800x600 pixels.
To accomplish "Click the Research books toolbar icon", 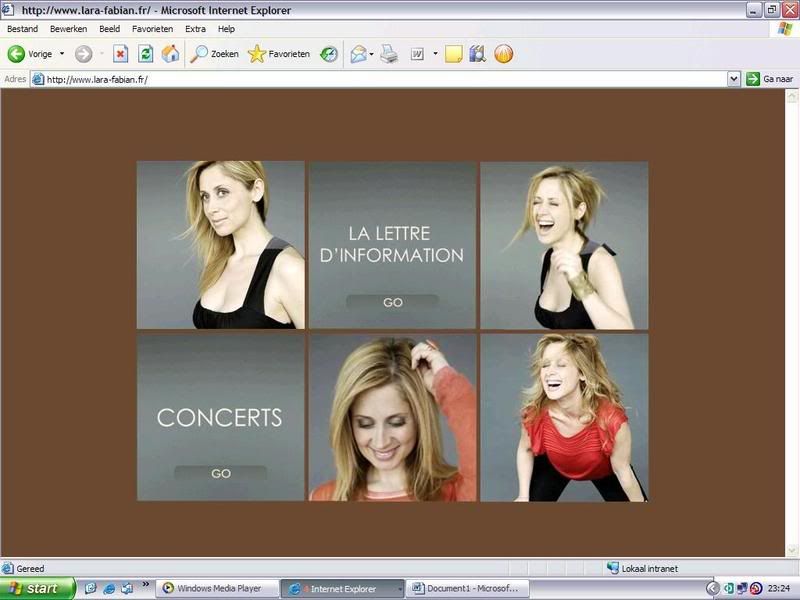I will pyautogui.click(x=478, y=54).
